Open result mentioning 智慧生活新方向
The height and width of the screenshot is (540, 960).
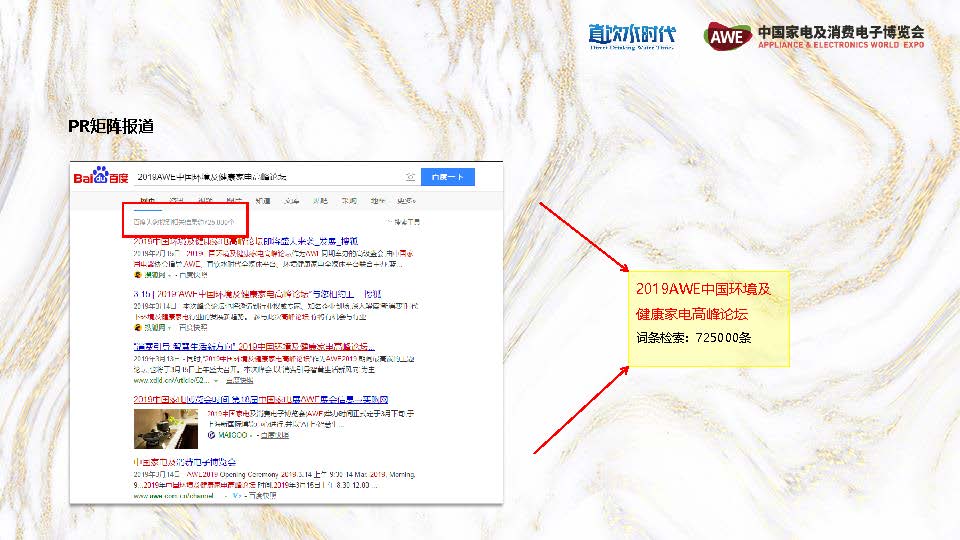click(254, 347)
